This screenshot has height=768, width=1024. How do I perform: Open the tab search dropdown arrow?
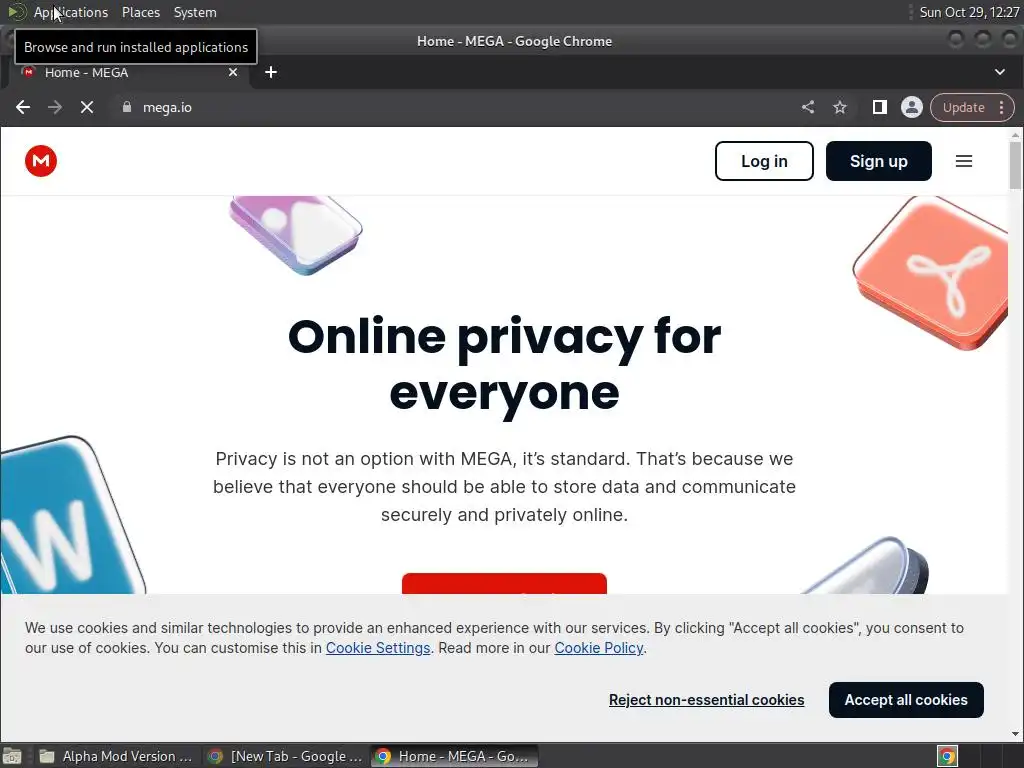(1000, 72)
